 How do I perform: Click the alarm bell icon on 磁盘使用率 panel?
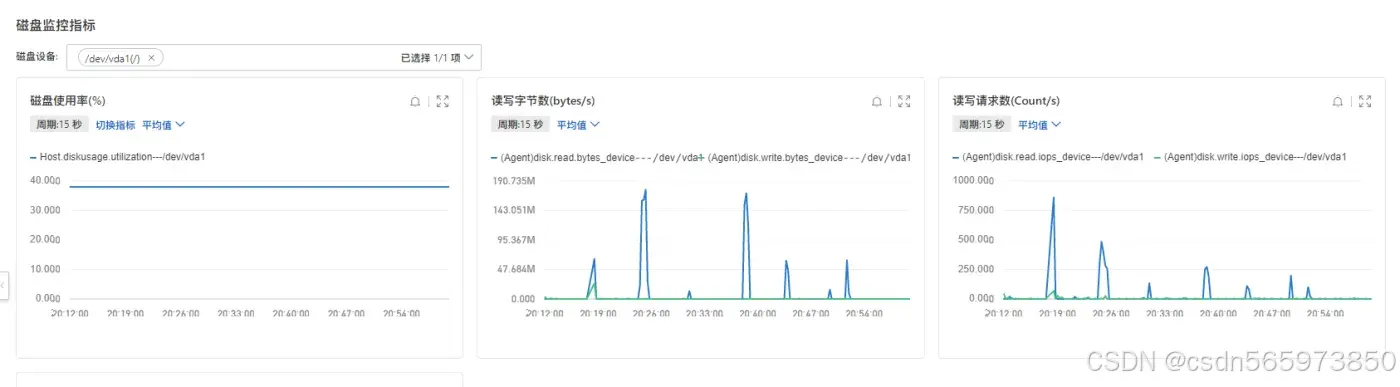pos(415,101)
